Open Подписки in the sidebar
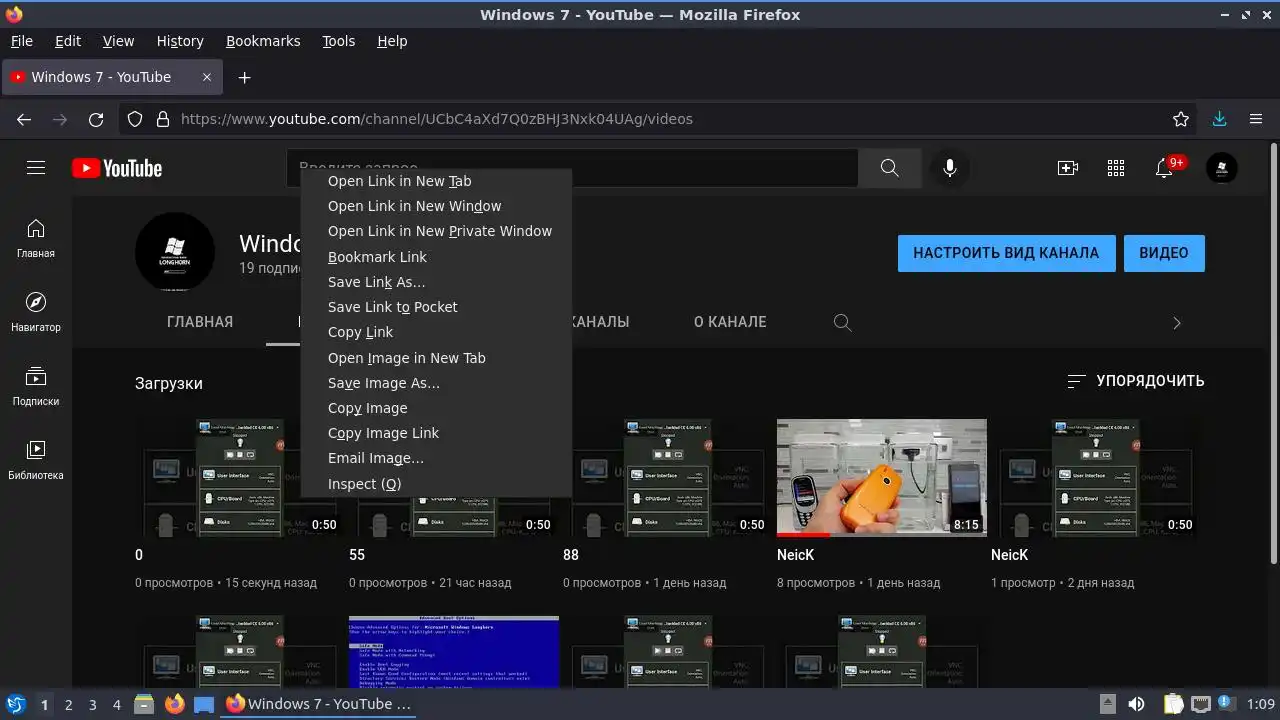The height and width of the screenshot is (720, 1280). 36,386
